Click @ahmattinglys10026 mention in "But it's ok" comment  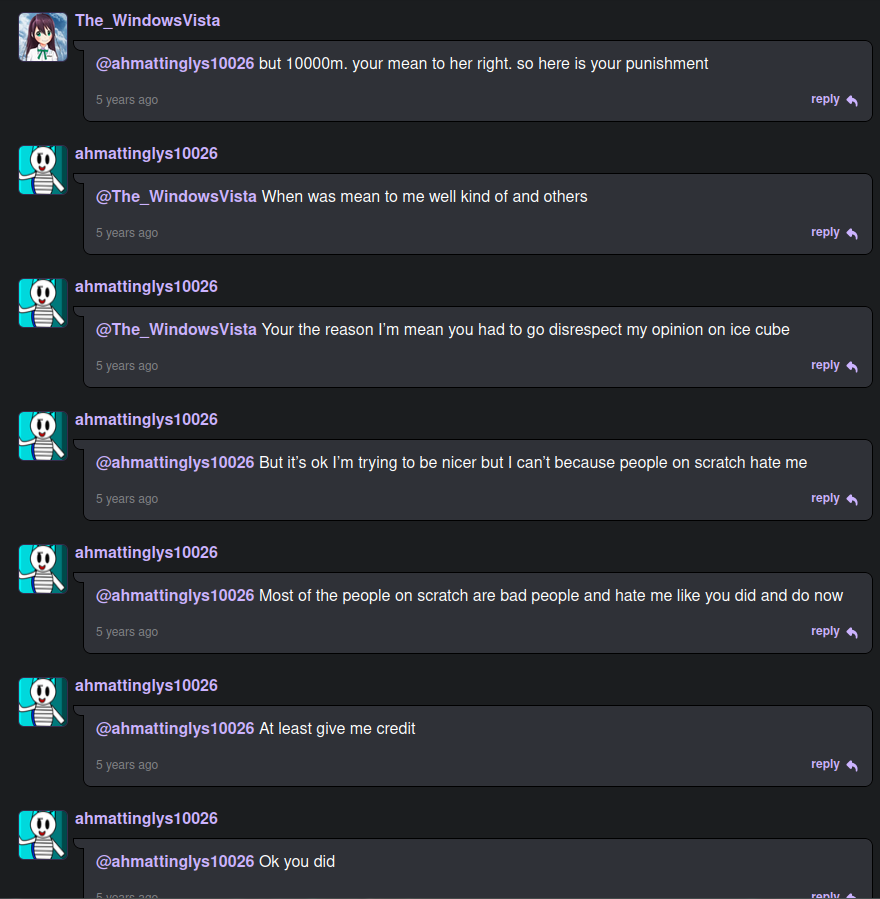[175, 463]
